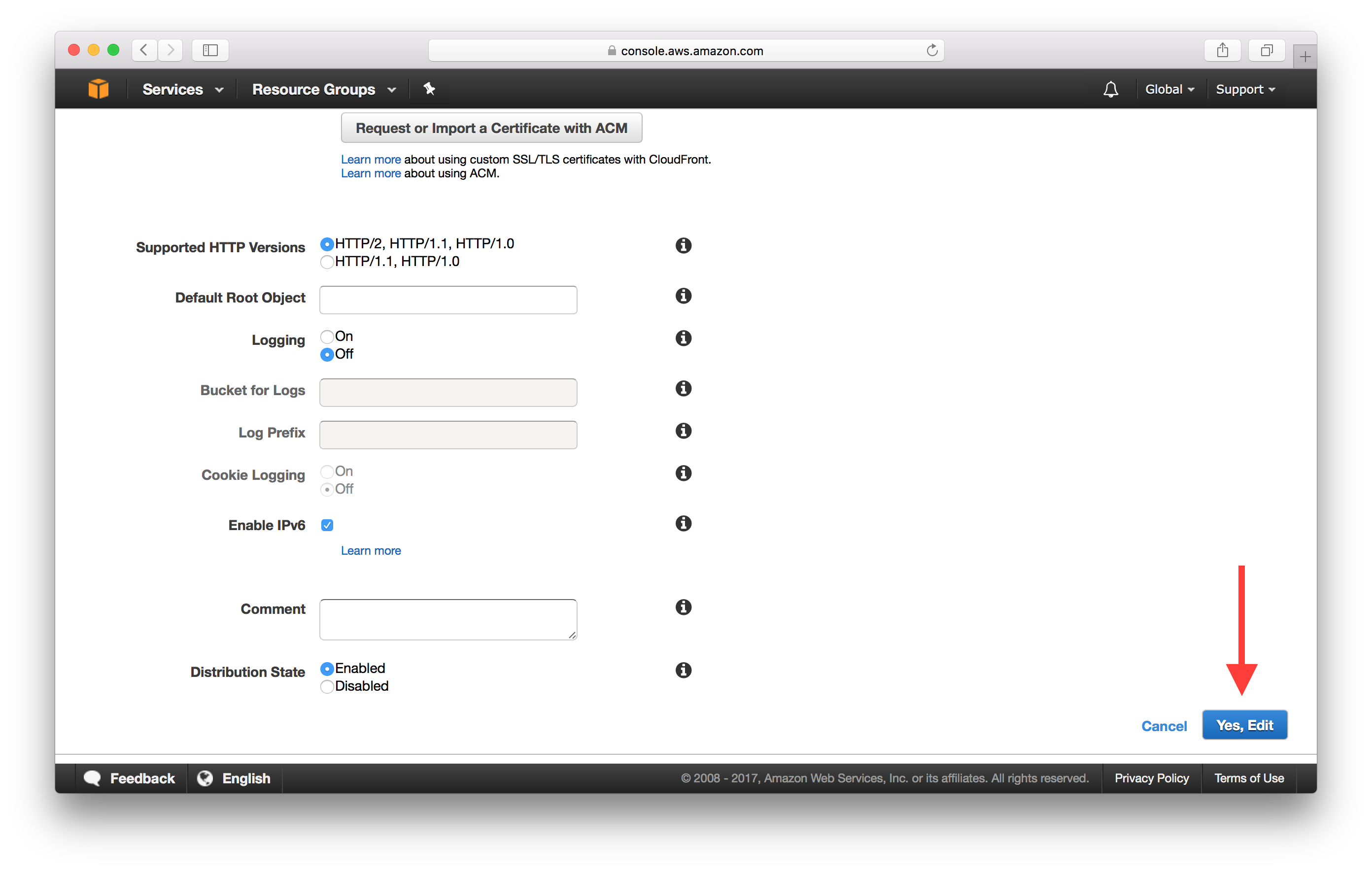
Task: Select the Disabled distribution state
Action: point(327,686)
